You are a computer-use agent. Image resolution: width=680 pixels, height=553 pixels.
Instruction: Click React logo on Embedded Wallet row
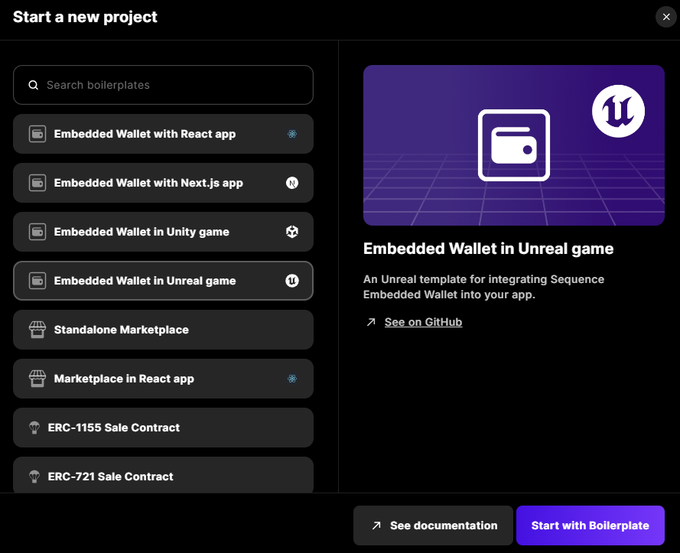coord(292,134)
